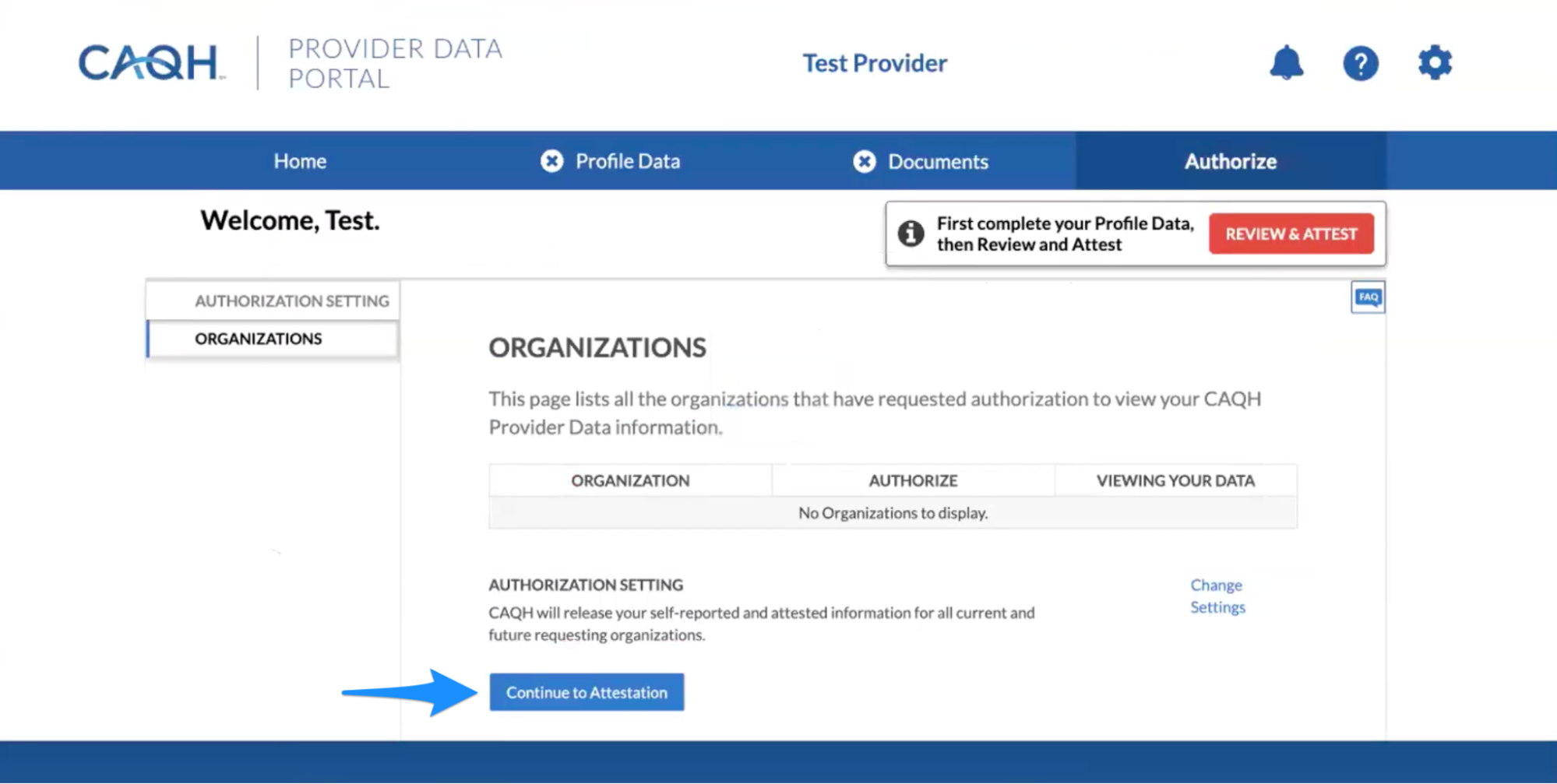This screenshot has height=784, width=1557.
Task: Click the Authorize column header
Action: click(913, 480)
